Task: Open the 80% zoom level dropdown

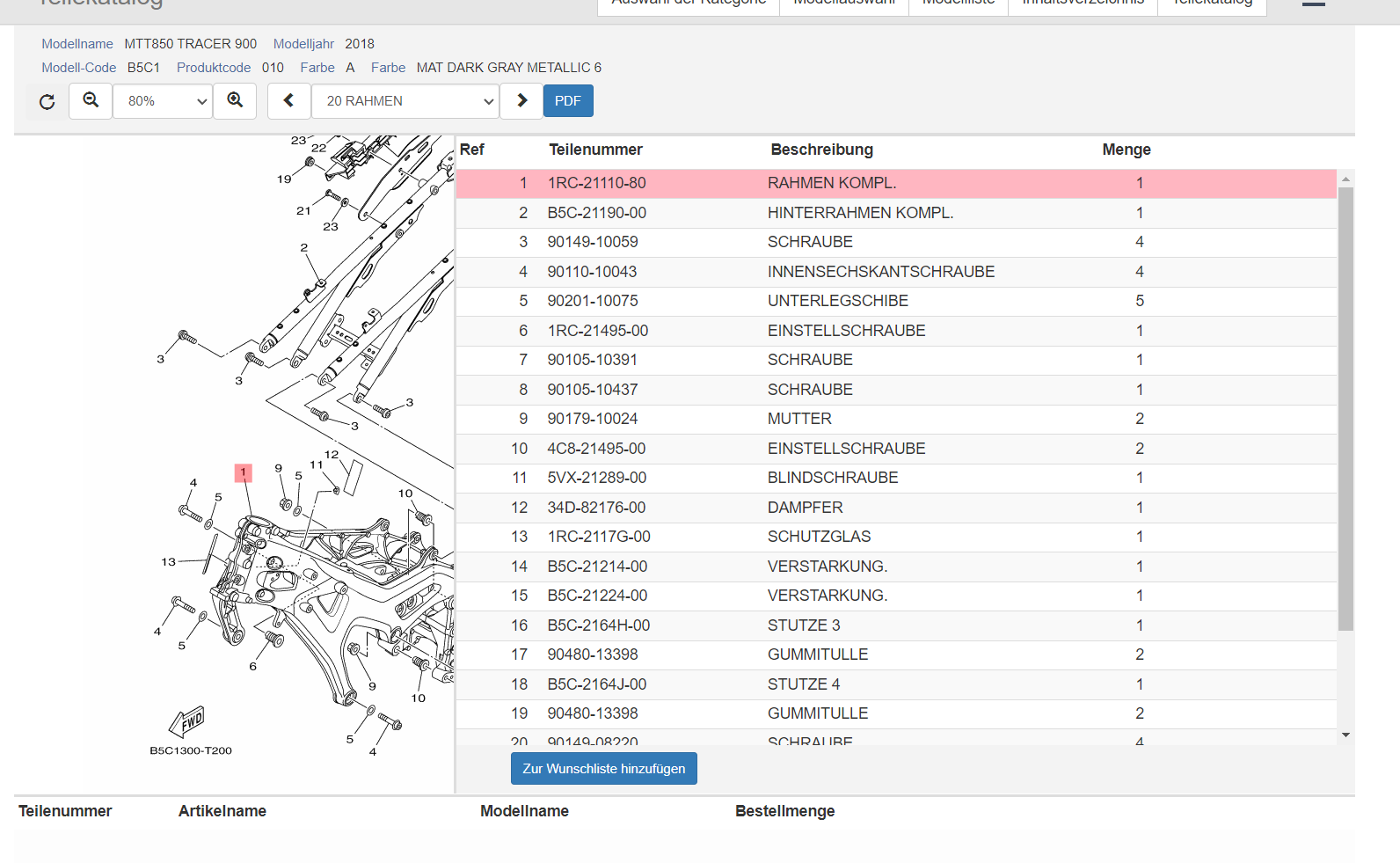Action: [x=163, y=101]
